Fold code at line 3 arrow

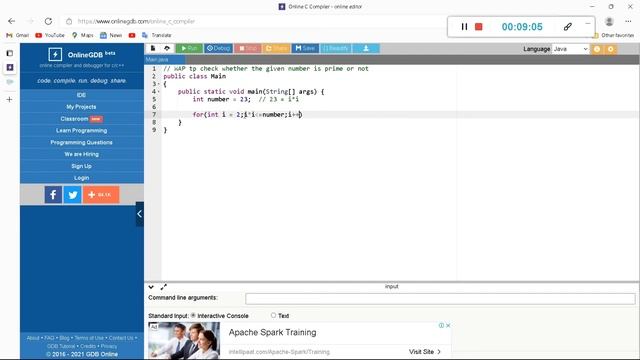point(159,84)
